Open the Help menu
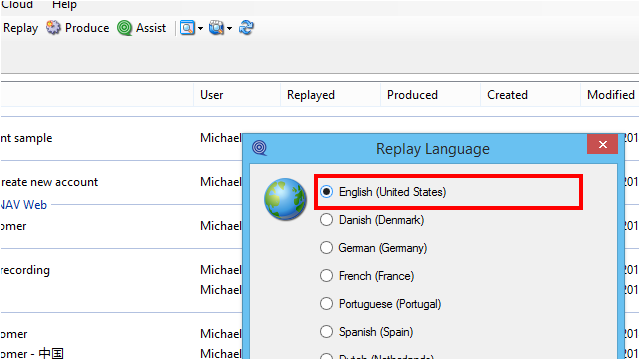 [64, 5]
